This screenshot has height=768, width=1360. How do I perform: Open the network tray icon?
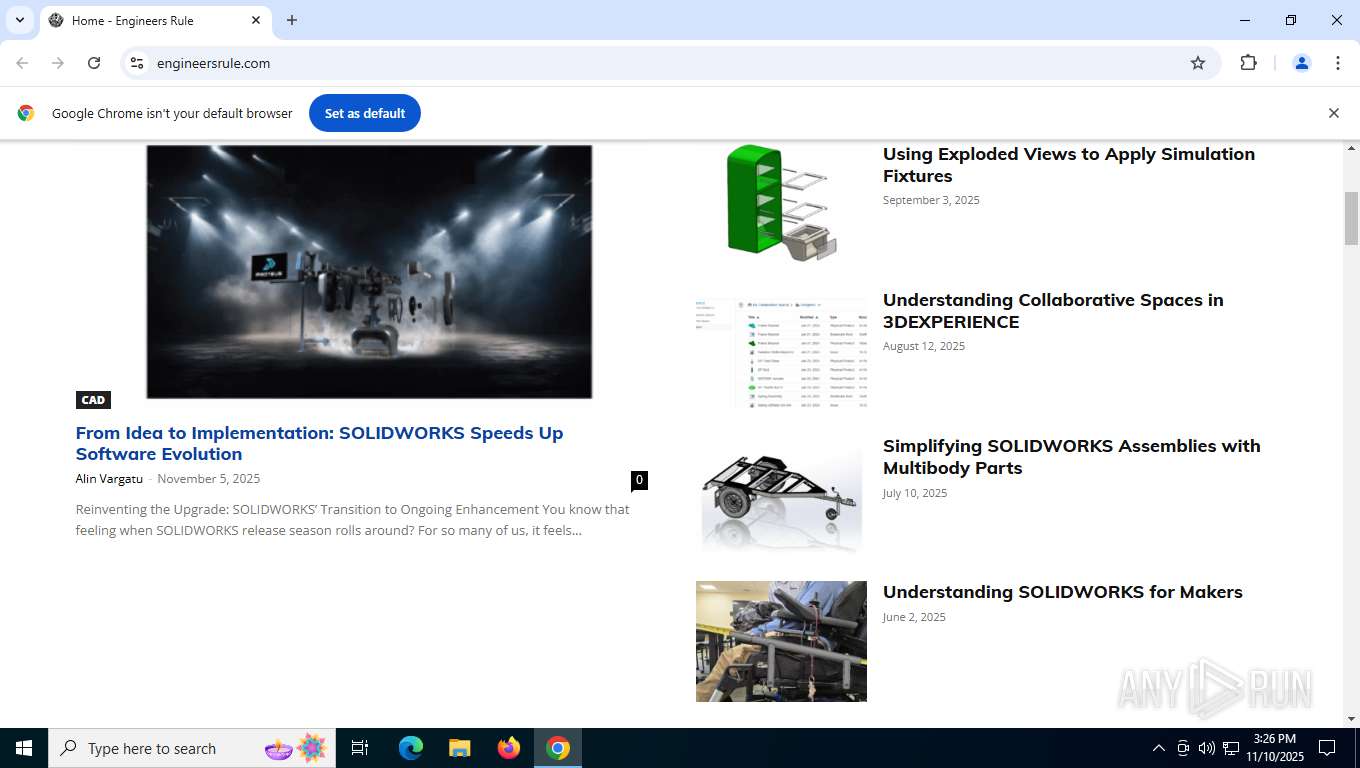tap(1231, 748)
